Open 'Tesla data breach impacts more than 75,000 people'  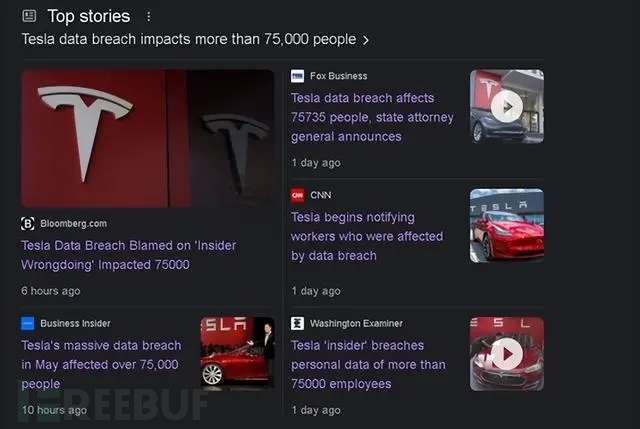click(189, 40)
